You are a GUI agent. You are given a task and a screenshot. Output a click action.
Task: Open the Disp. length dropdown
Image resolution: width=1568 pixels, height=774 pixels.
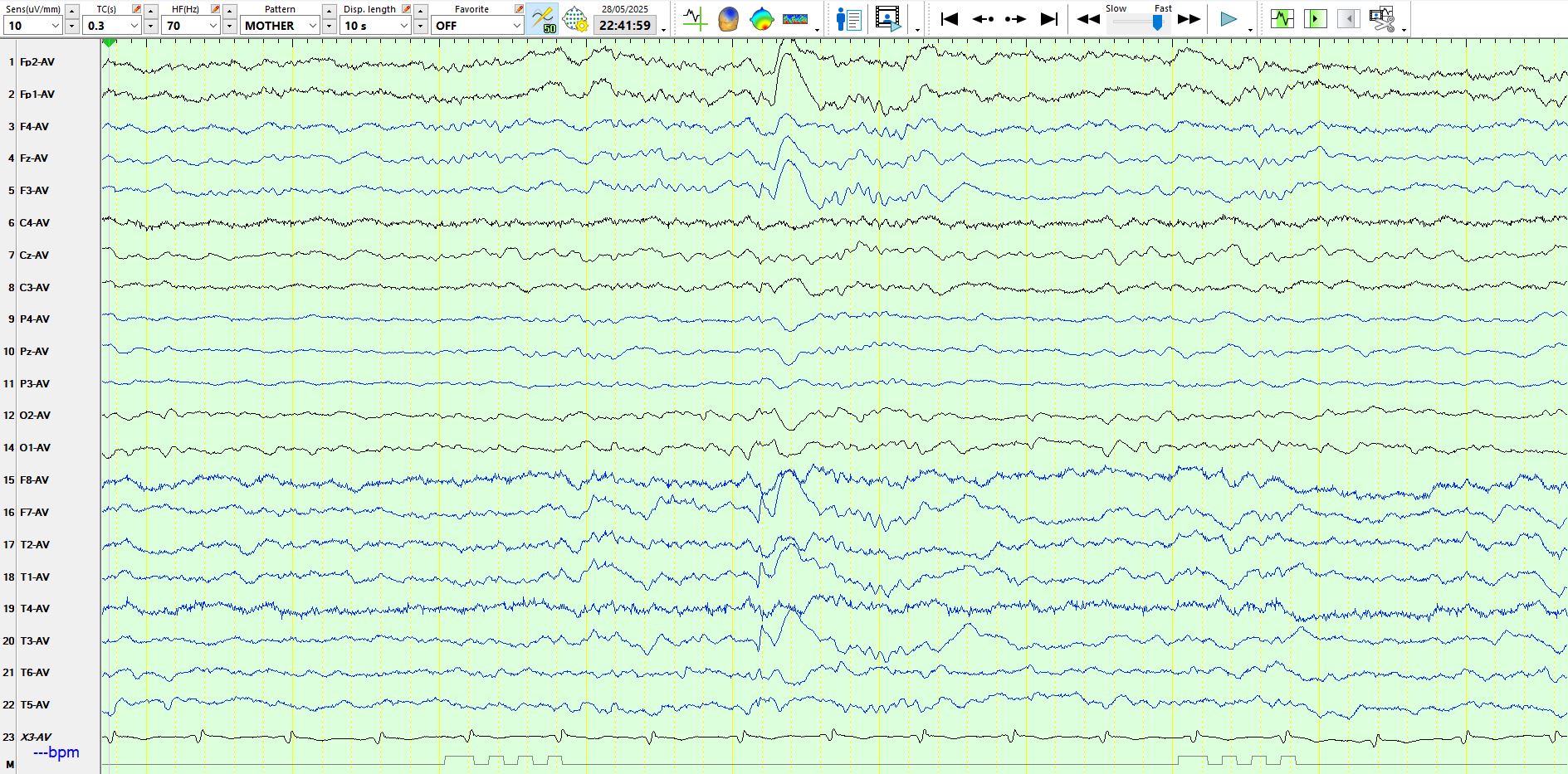tap(375, 26)
